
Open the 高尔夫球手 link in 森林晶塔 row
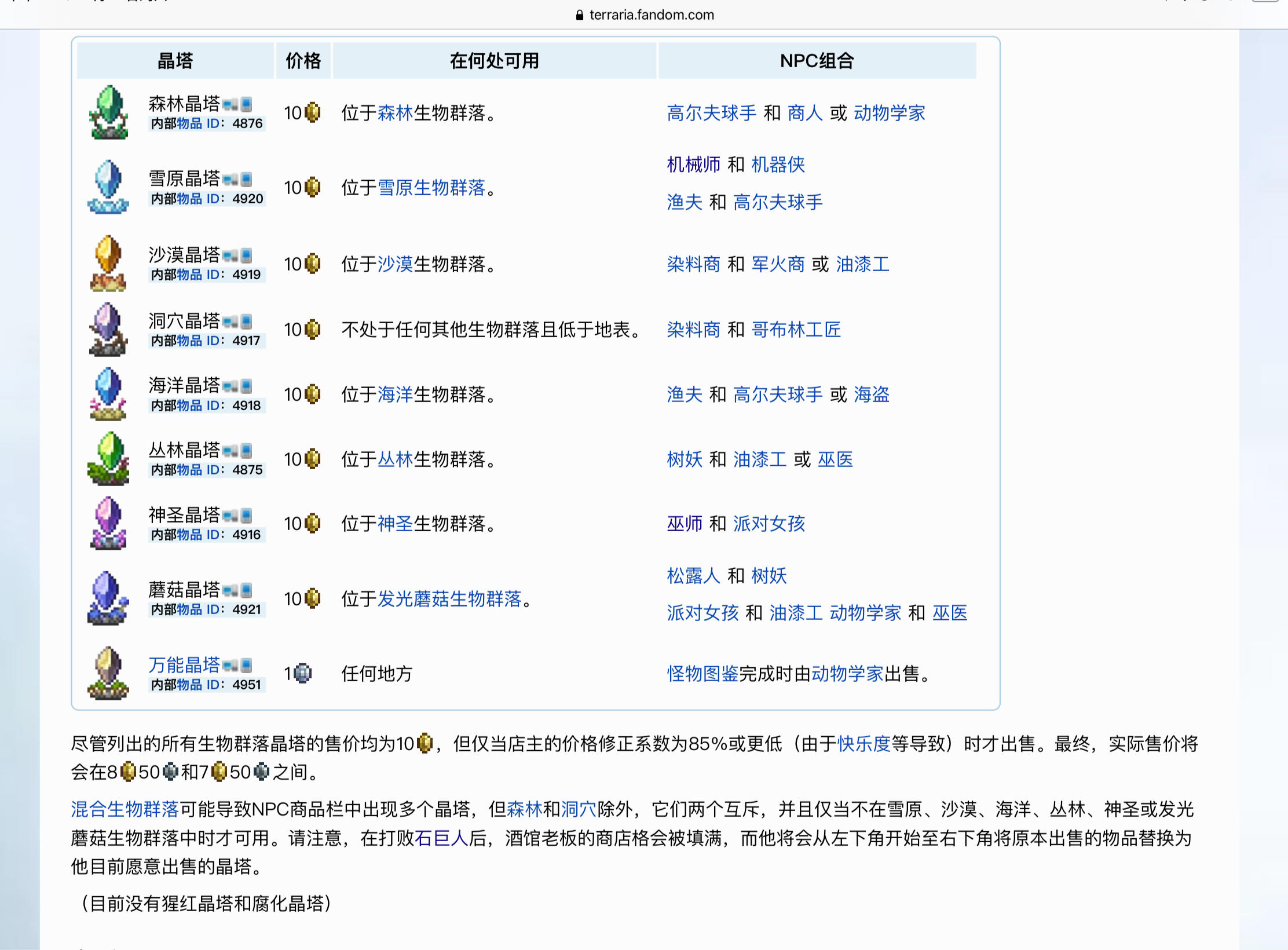pyautogui.click(x=712, y=112)
